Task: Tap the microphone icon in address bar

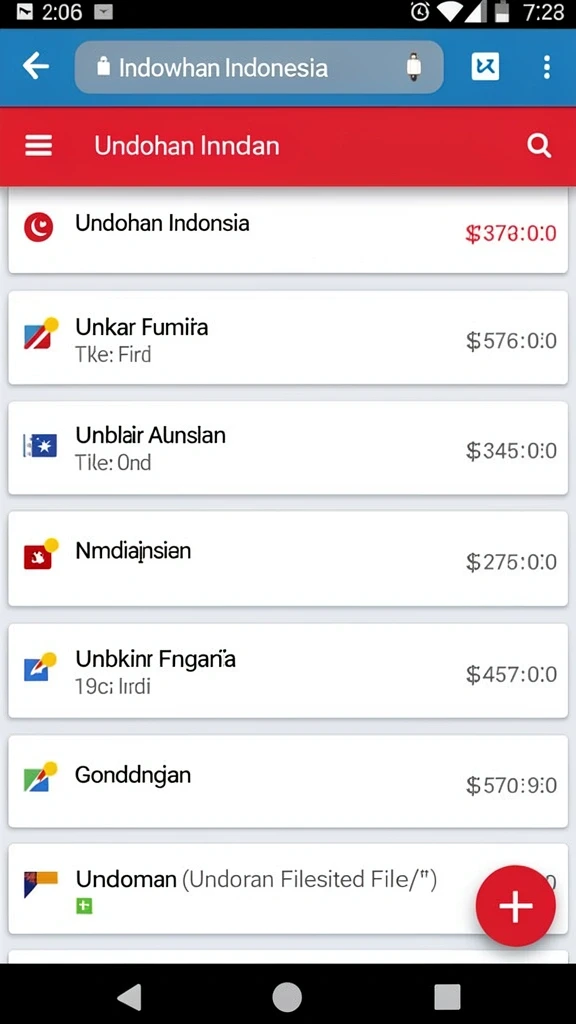Action: coord(413,67)
